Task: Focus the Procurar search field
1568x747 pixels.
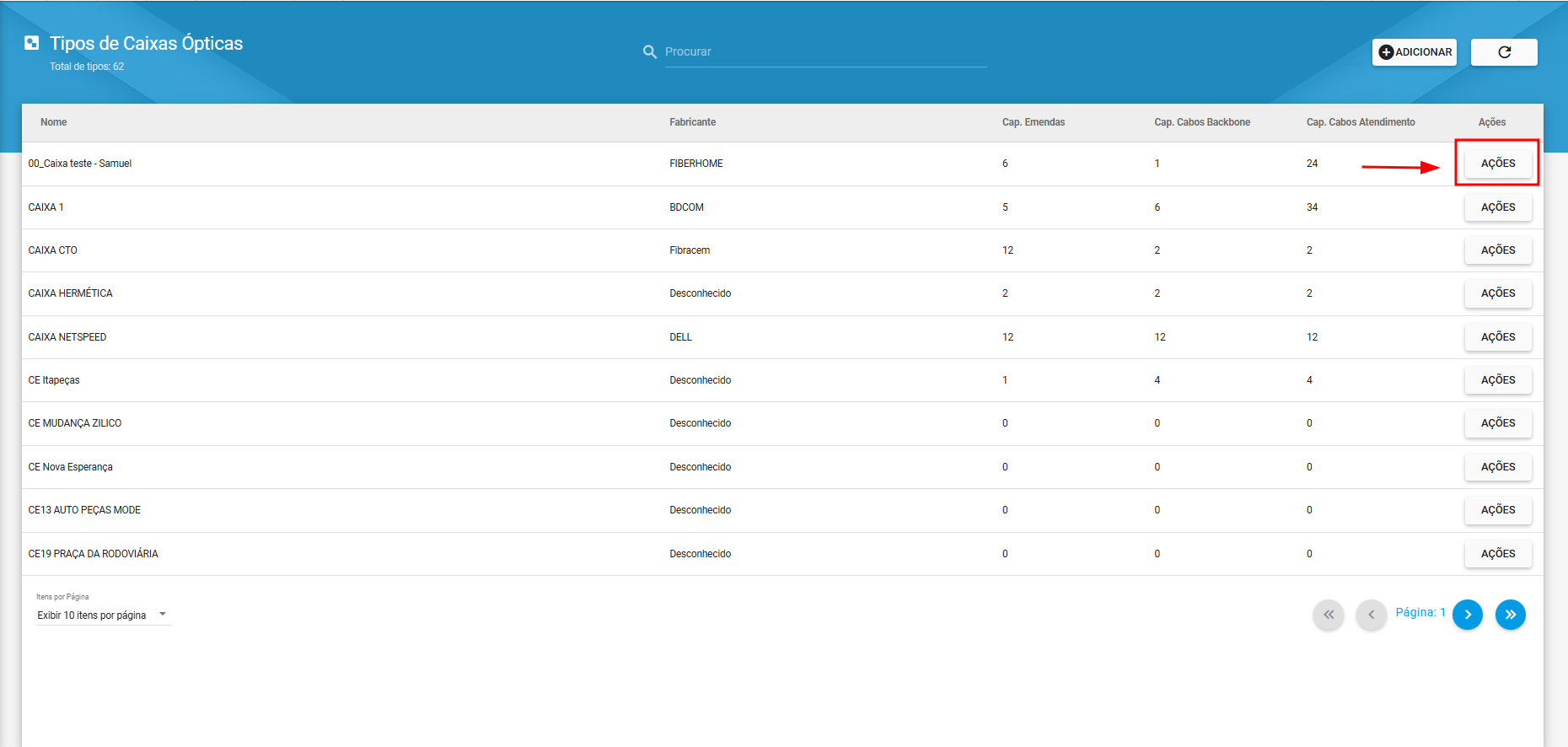Action: 825,51
